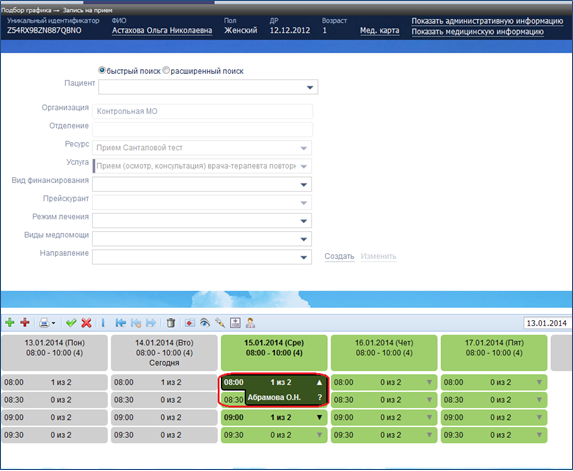Click the syringe icon in toolbar
573x471 pixels.
click(220, 323)
